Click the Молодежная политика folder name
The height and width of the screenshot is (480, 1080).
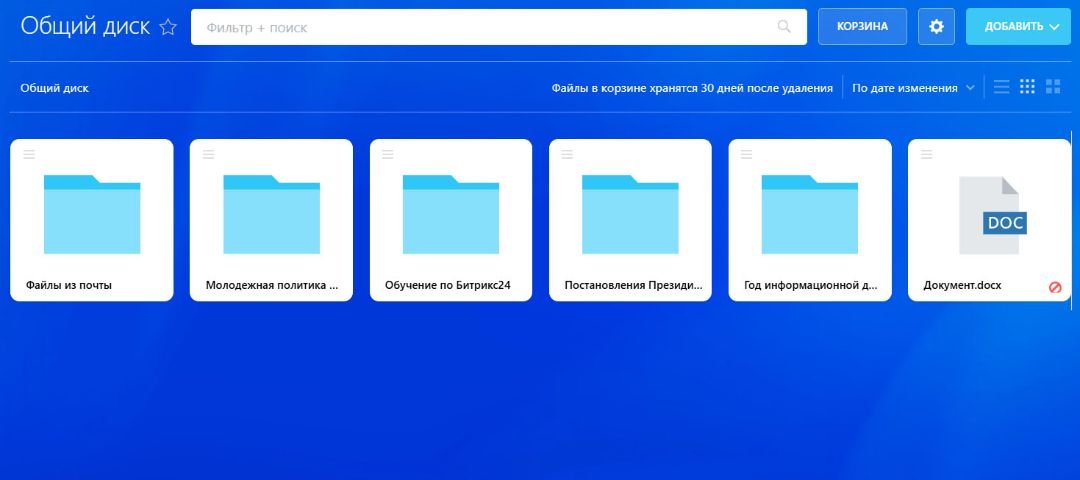(x=272, y=285)
